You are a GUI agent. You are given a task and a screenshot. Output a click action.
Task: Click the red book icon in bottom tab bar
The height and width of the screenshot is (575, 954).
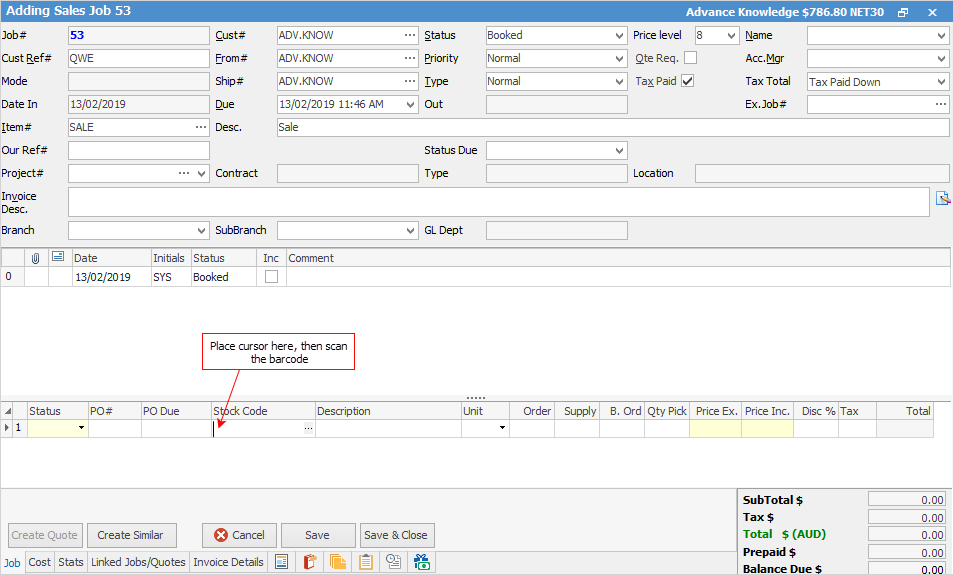click(310, 562)
